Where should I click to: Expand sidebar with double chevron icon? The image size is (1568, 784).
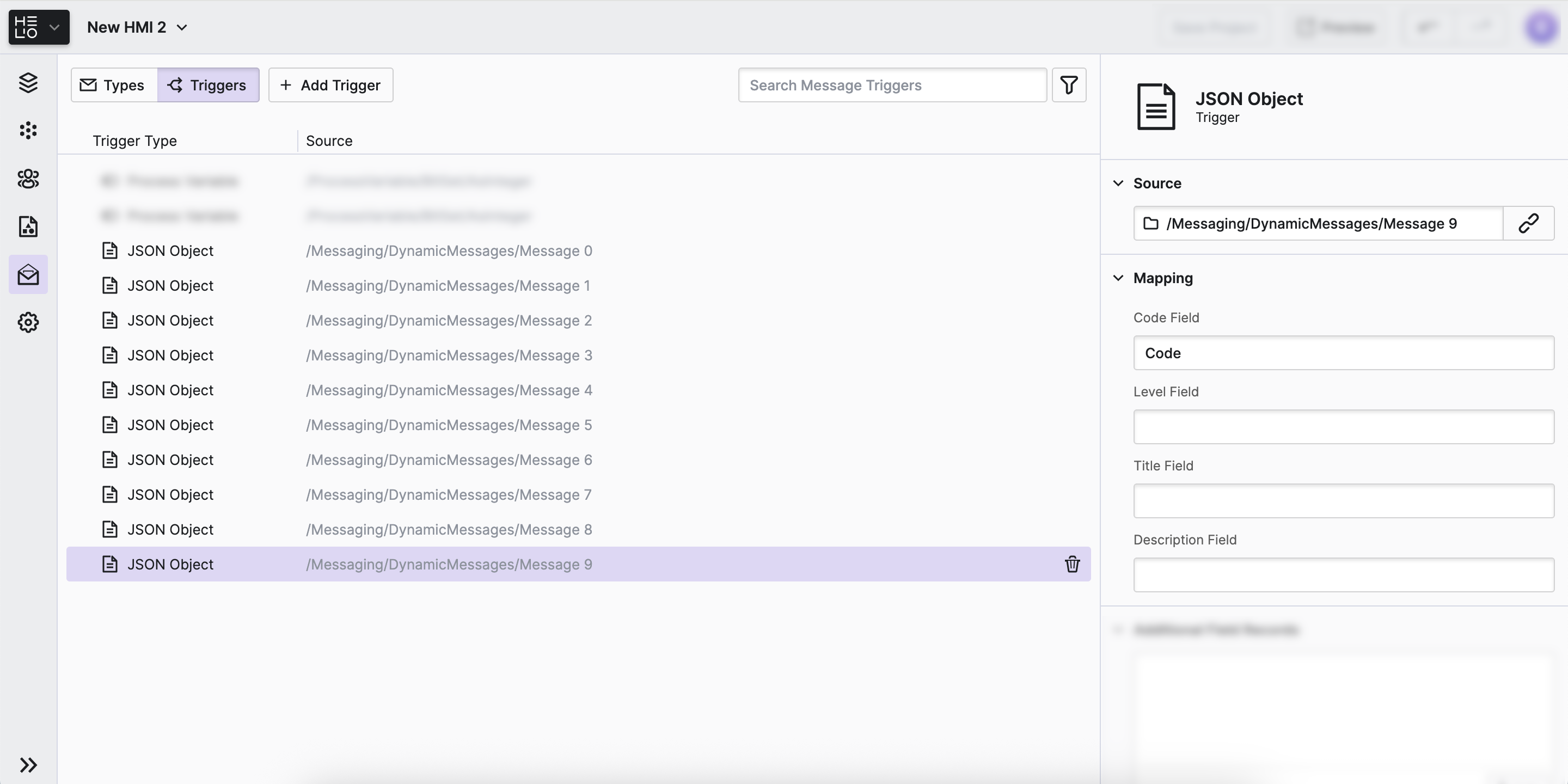pos(28,764)
